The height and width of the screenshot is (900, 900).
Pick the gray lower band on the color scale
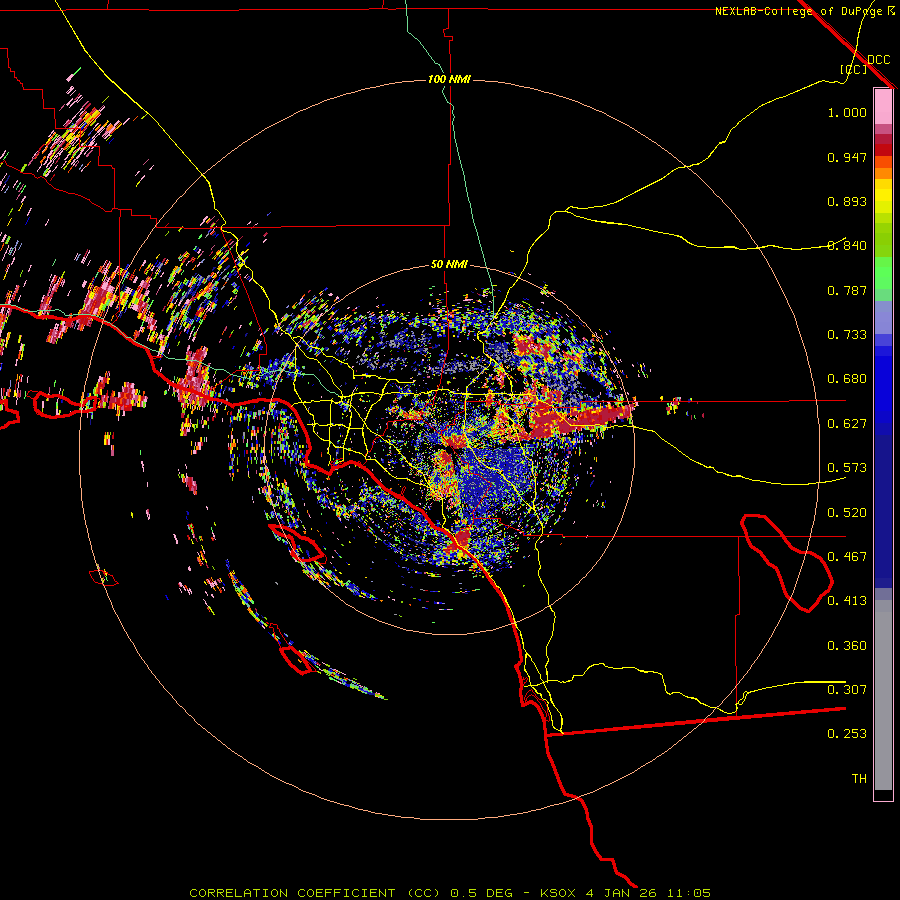pyautogui.click(x=883, y=695)
